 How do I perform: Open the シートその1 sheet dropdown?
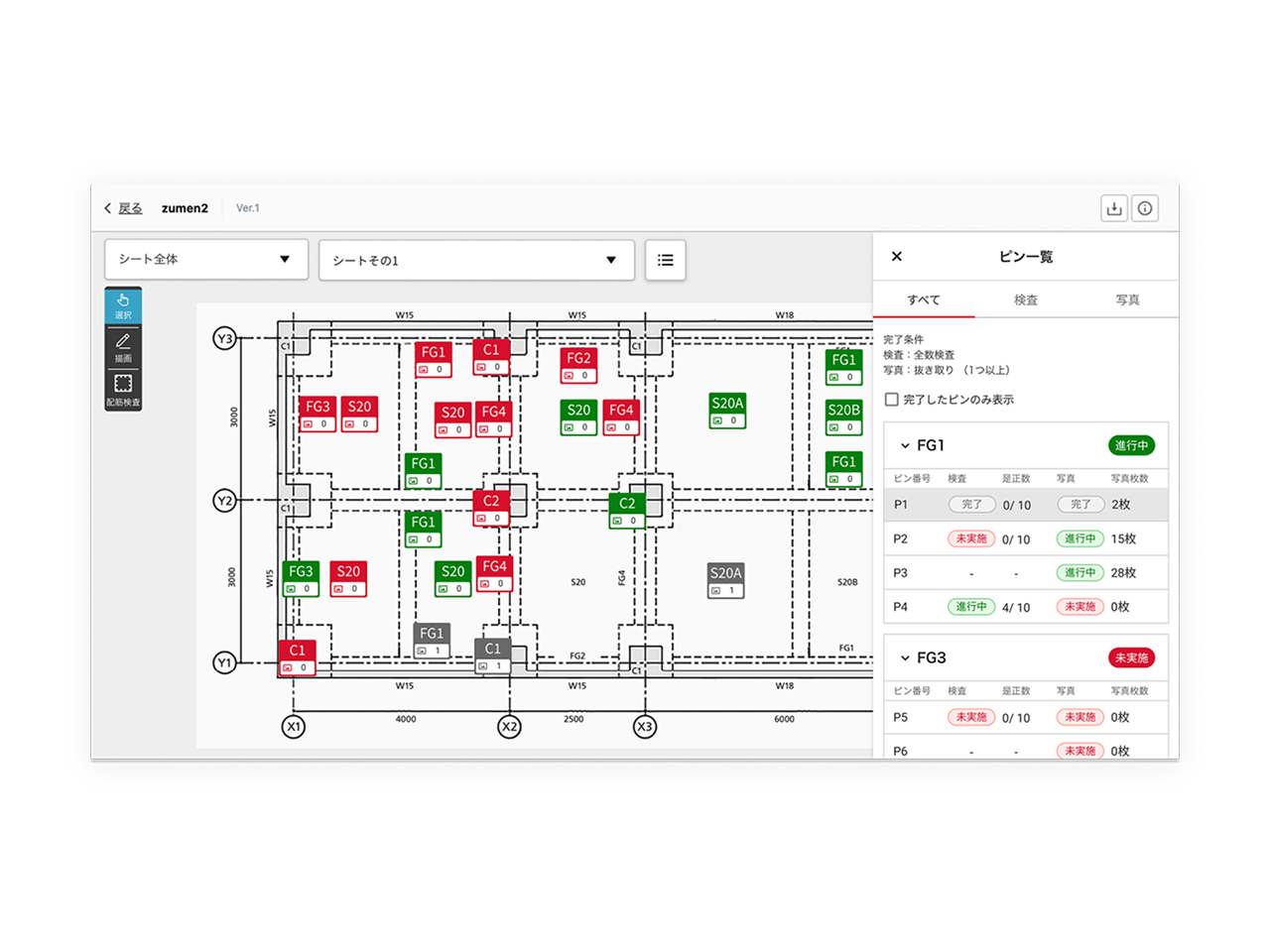pyautogui.click(x=476, y=260)
